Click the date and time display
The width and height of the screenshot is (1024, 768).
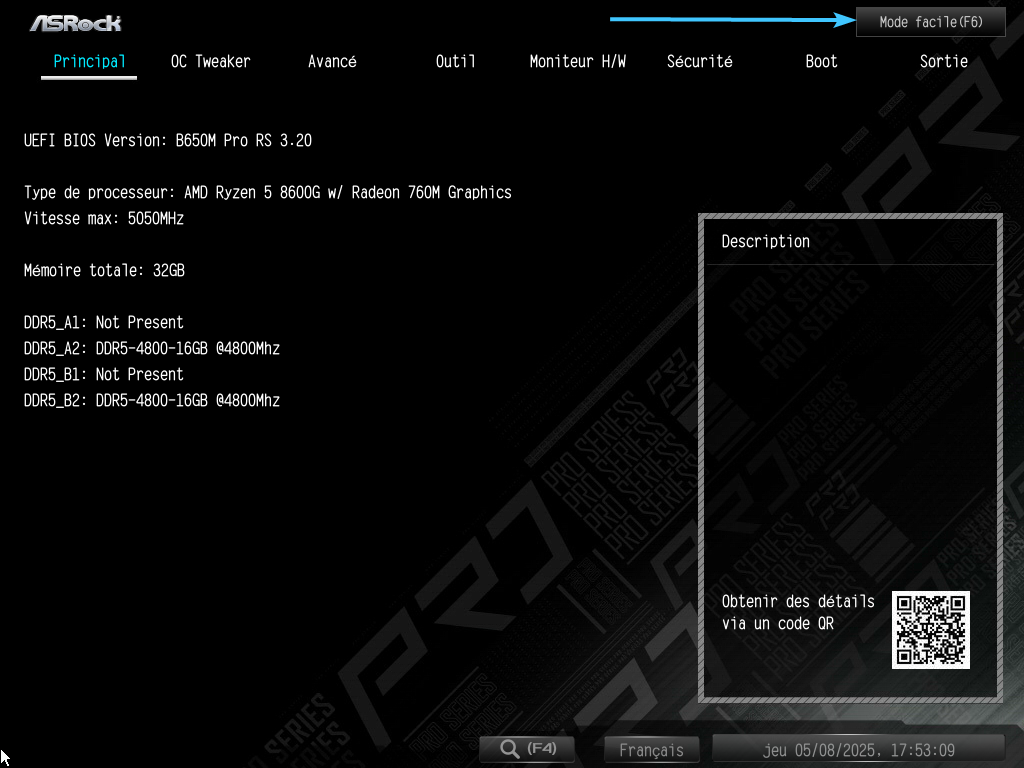click(858, 750)
